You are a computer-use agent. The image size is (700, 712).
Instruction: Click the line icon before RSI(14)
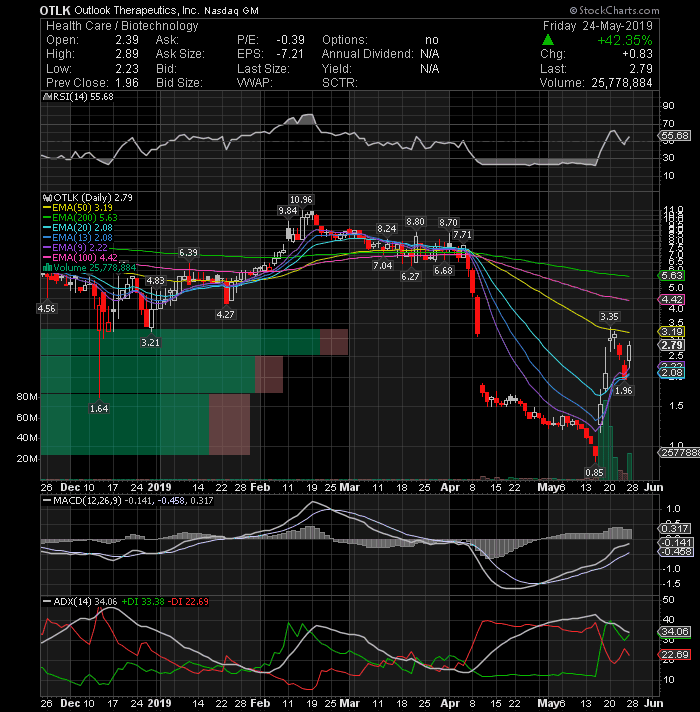pos(47,97)
